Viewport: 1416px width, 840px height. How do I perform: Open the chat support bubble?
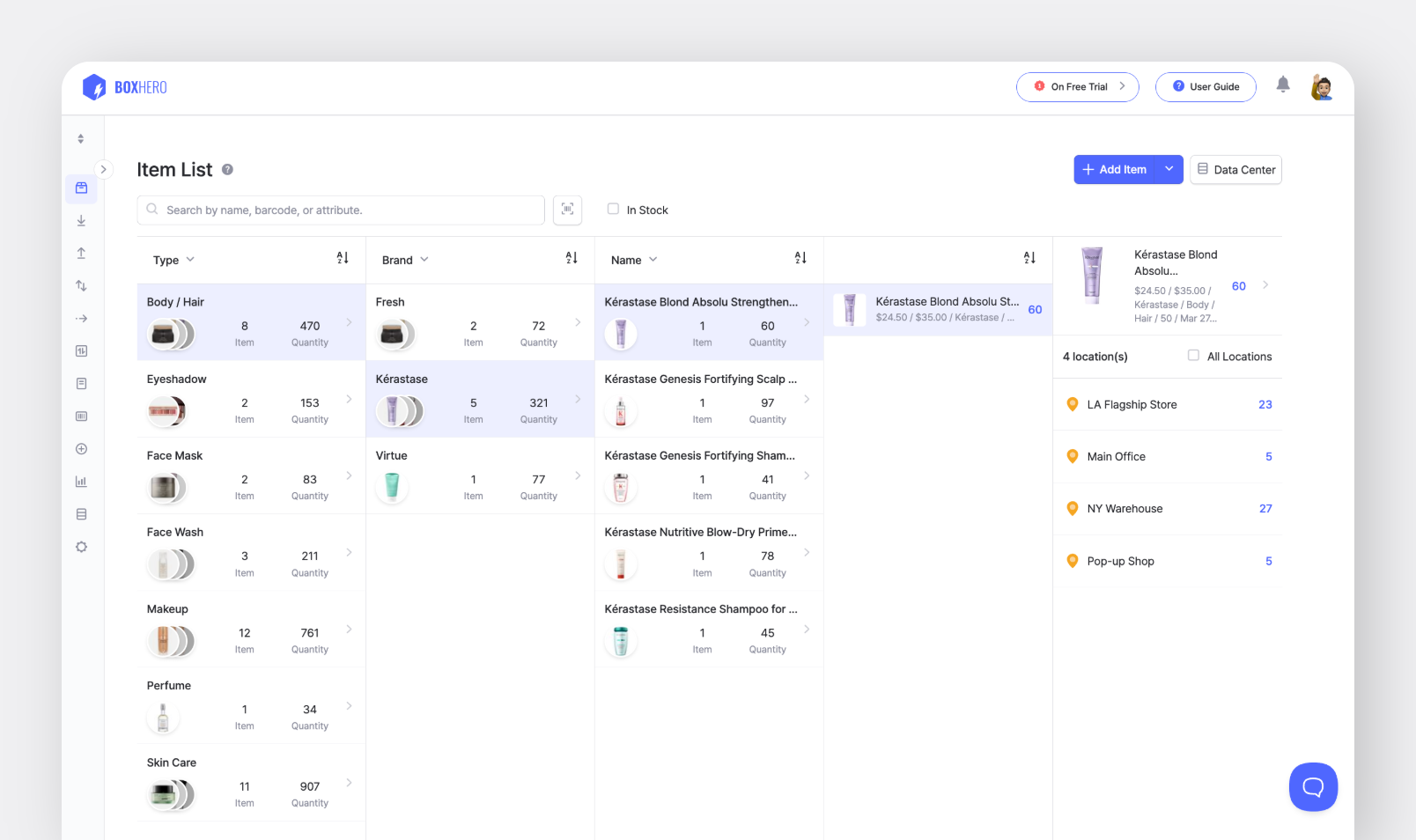click(x=1312, y=786)
